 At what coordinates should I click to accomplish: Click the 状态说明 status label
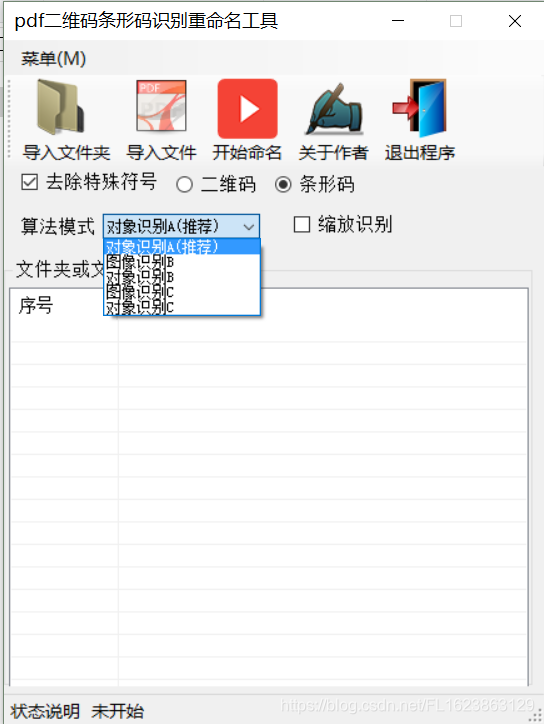tap(45, 711)
